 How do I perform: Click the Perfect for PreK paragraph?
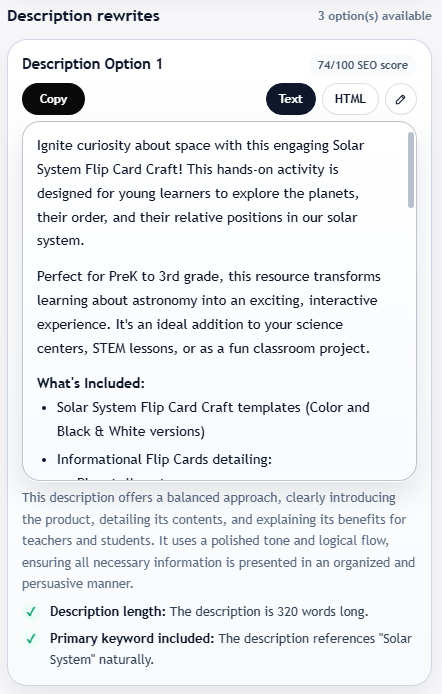click(x=209, y=312)
